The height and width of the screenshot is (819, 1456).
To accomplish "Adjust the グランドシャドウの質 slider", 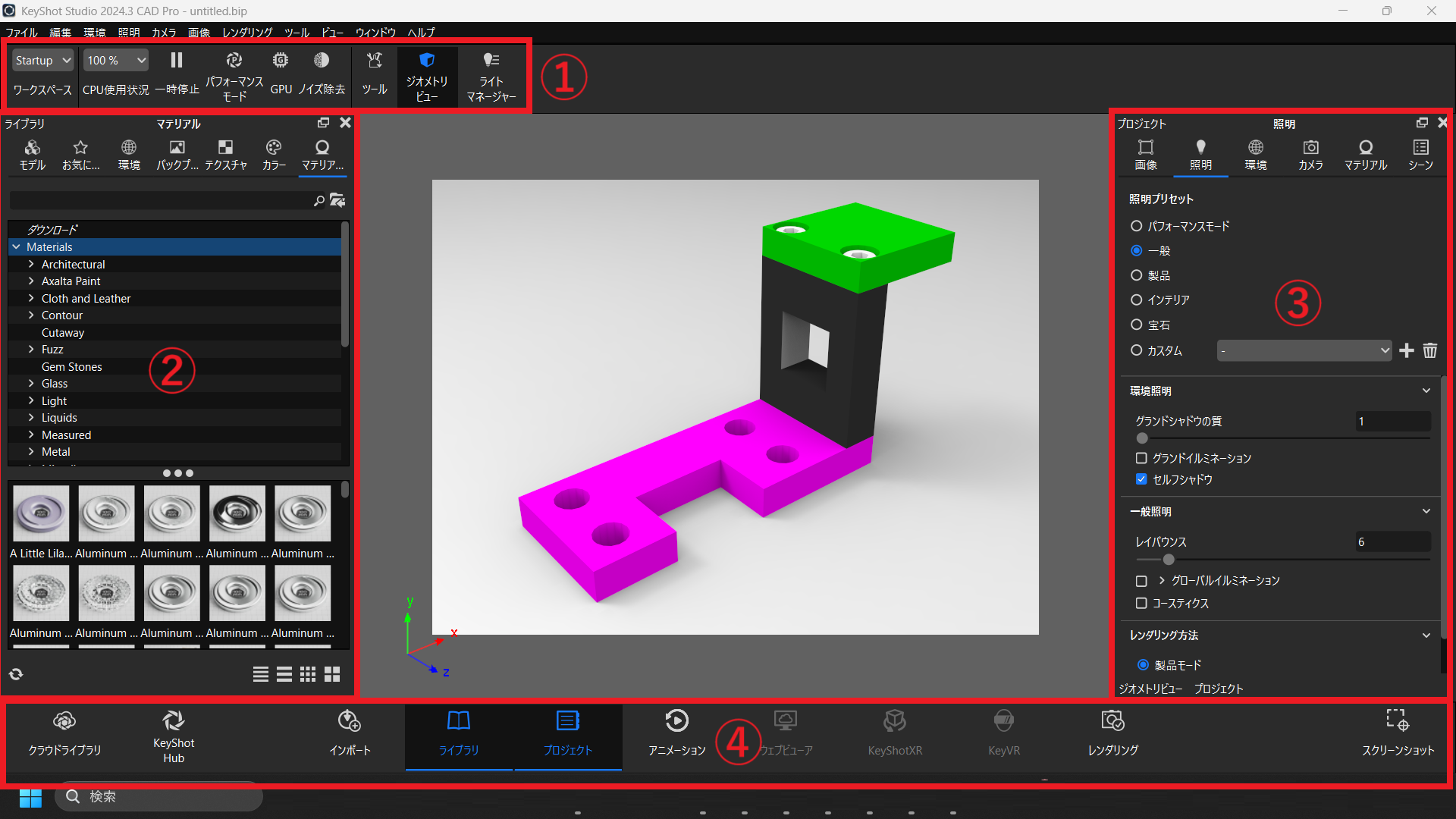I will point(1142,438).
